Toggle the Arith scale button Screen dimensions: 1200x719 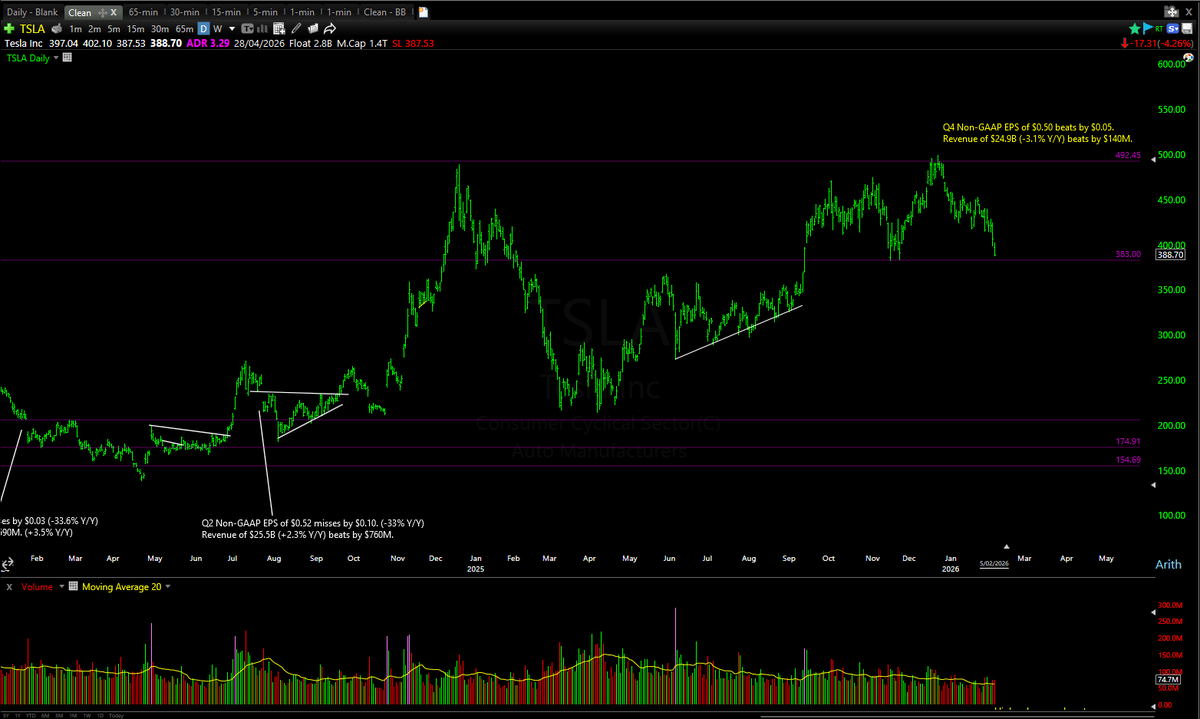(1170, 564)
